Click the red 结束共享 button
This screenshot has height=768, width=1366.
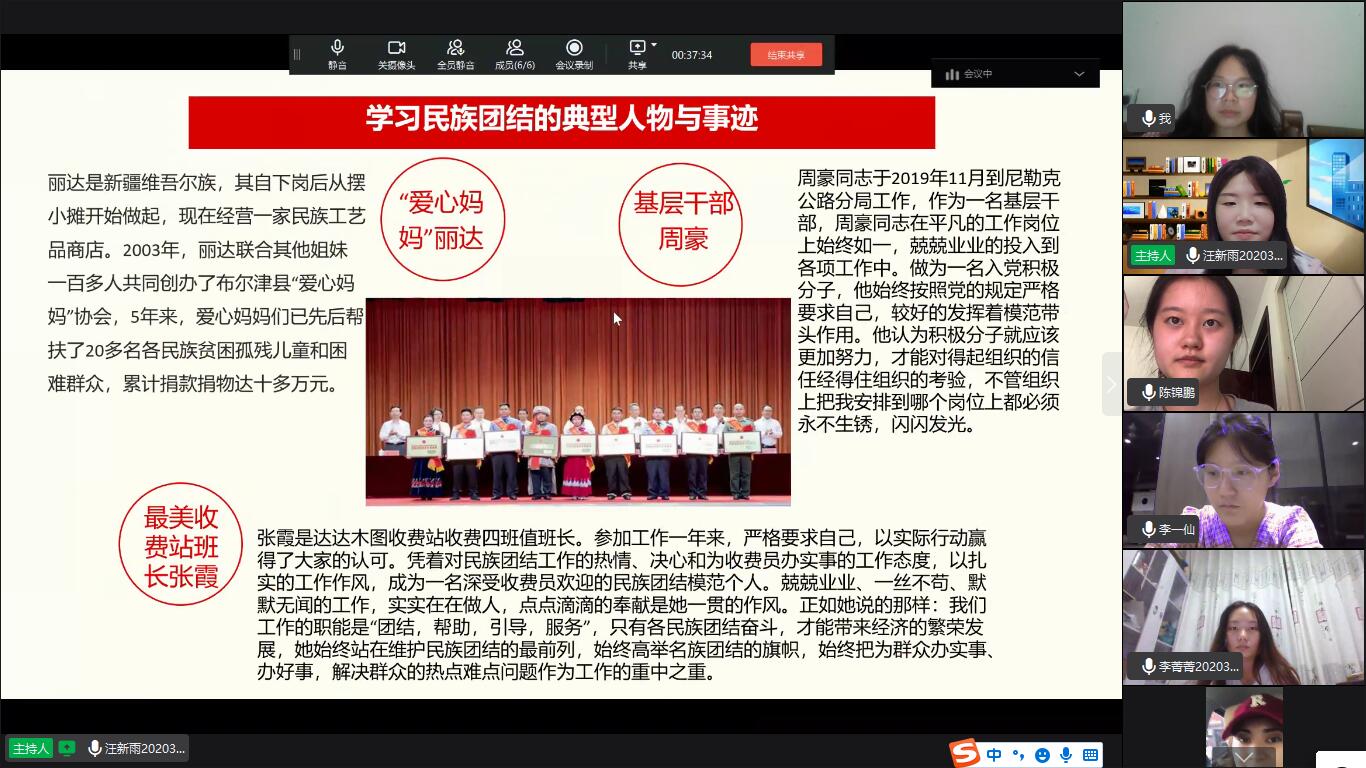point(786,55)
